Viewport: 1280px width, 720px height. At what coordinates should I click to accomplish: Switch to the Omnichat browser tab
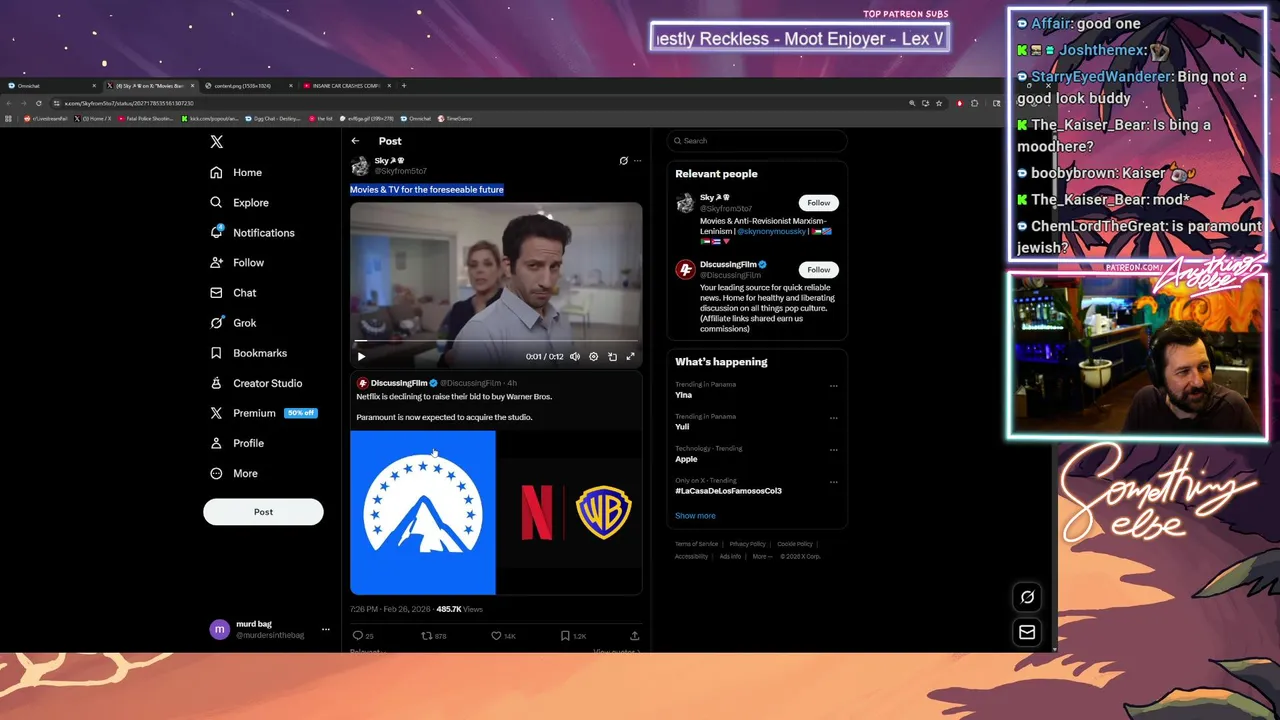50,86
